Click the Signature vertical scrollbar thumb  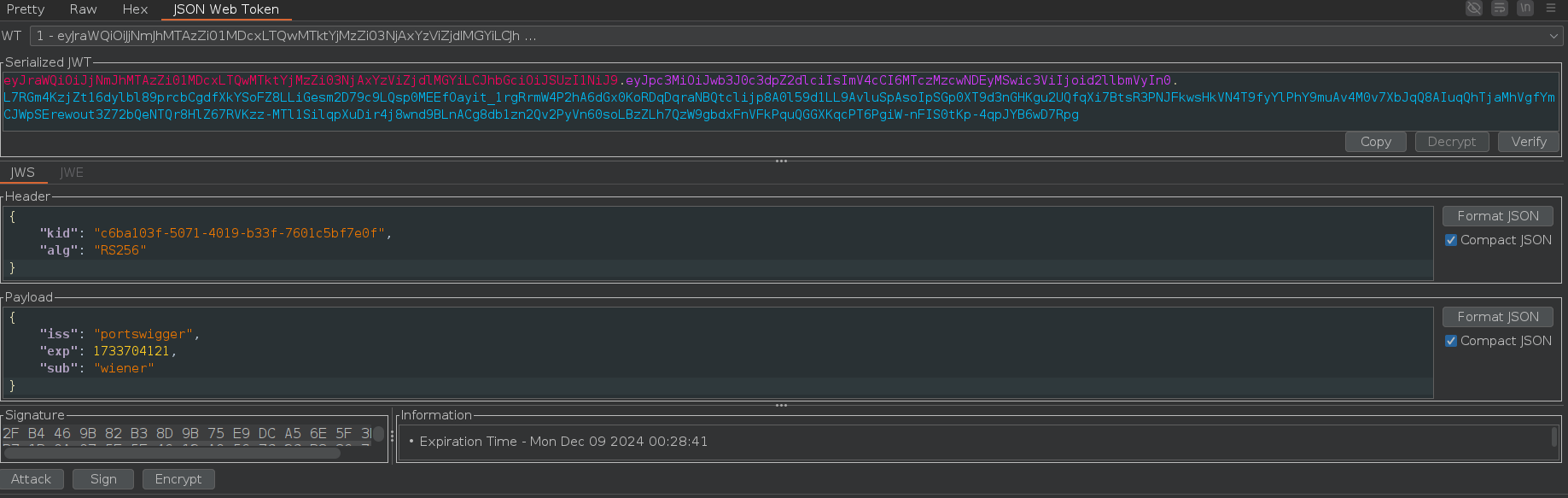click(378, 434)
